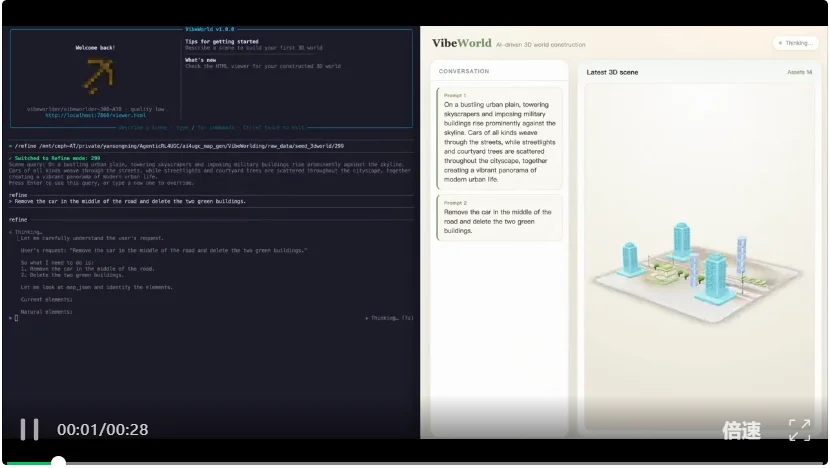Image resolution: width=830 pixels, height=468 pixels.
Task: Click the Latest 3D scene heading
Action: click(612, 72)
